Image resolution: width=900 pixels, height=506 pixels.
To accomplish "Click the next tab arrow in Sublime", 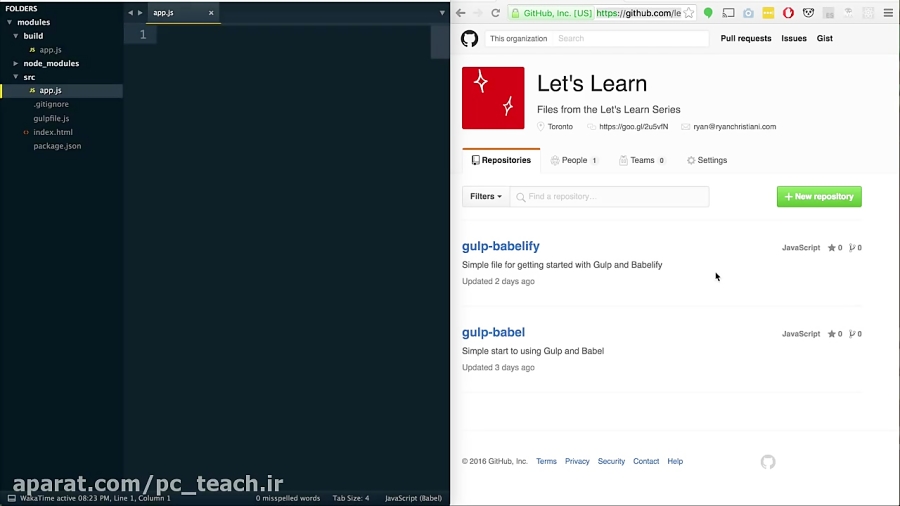I will [x=139, y=13].
